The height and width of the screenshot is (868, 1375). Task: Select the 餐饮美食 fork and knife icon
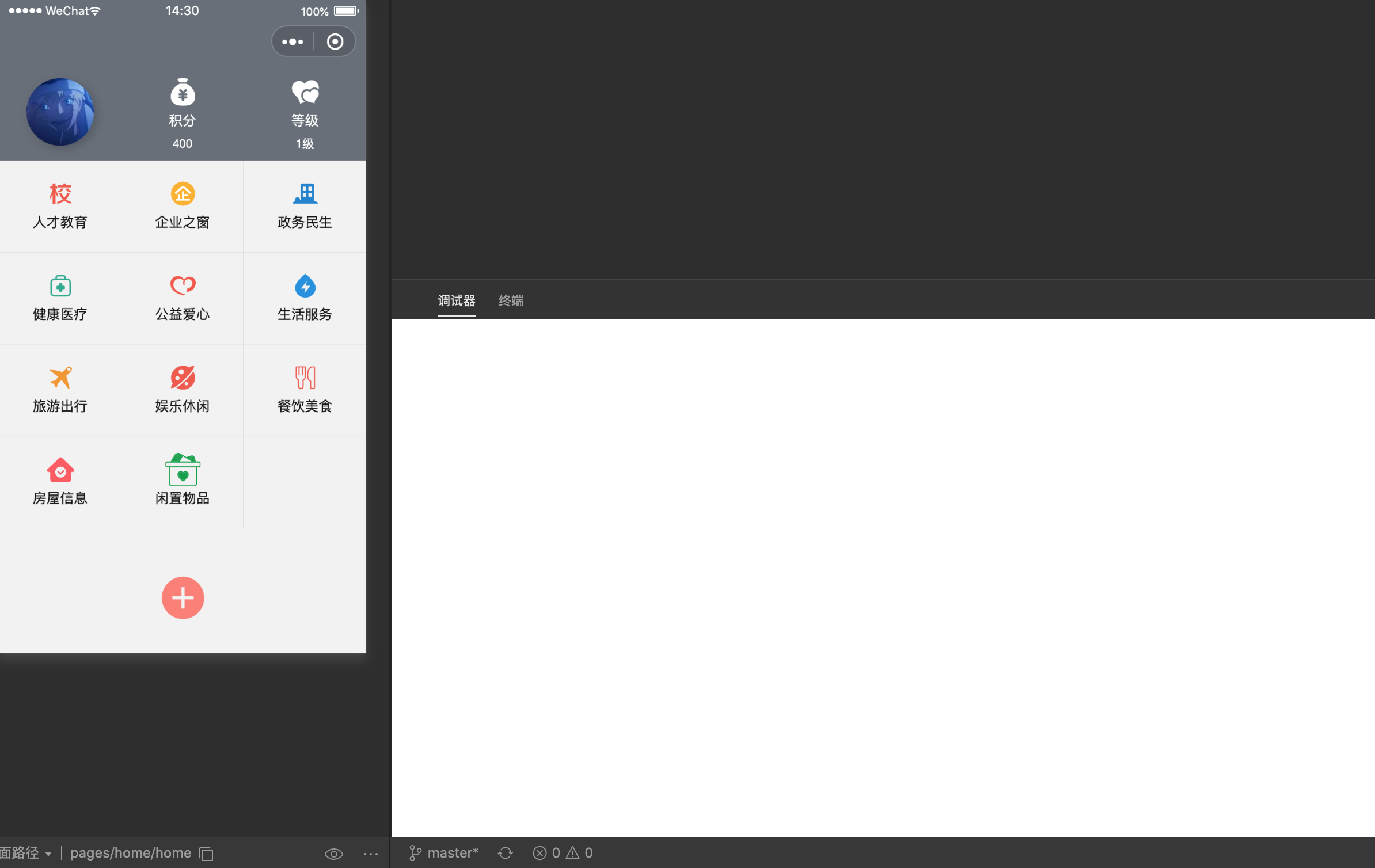[x=305, y=378]
